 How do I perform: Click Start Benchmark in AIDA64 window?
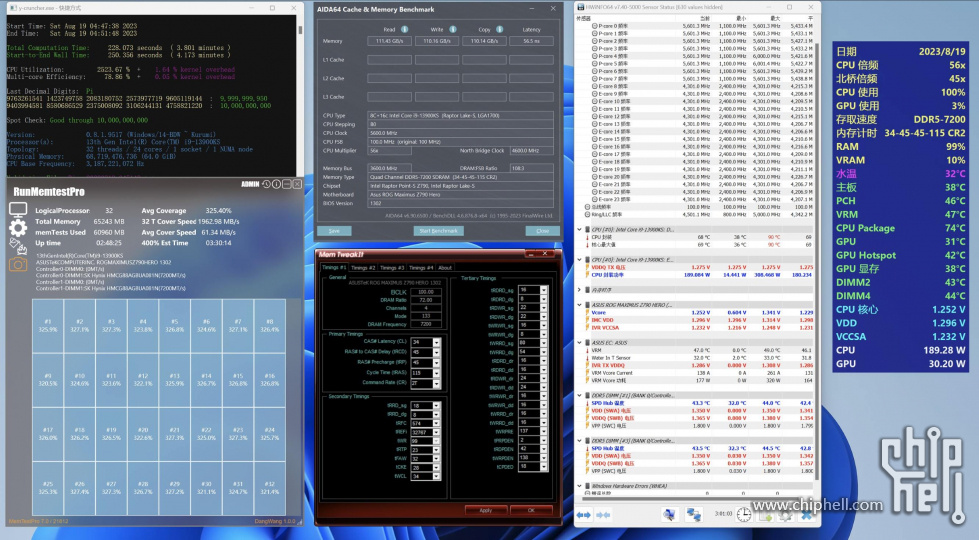(438, 231)
